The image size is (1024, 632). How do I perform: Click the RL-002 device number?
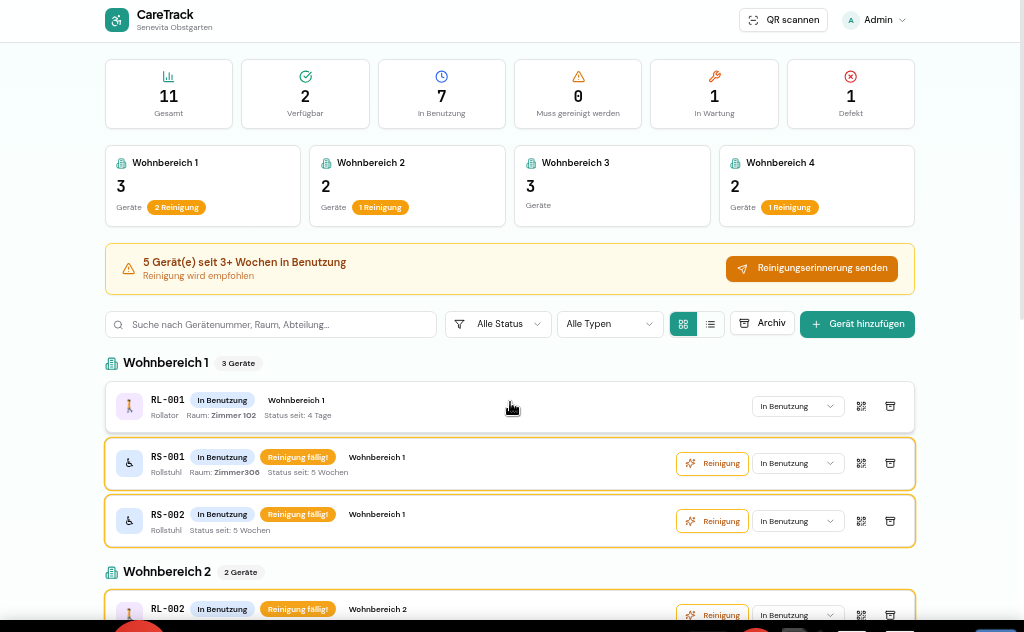(168, 608)
